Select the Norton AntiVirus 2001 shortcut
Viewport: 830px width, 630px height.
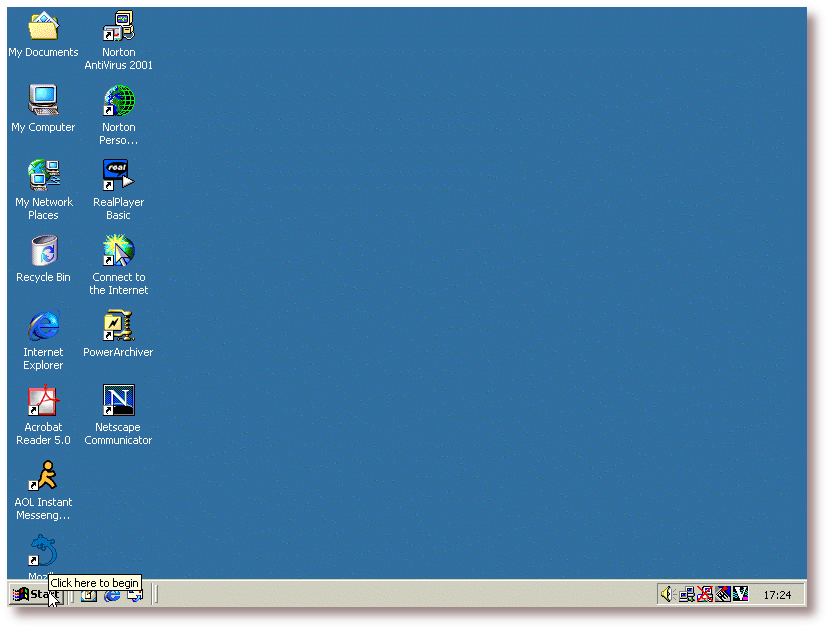(x=119, y=28)
